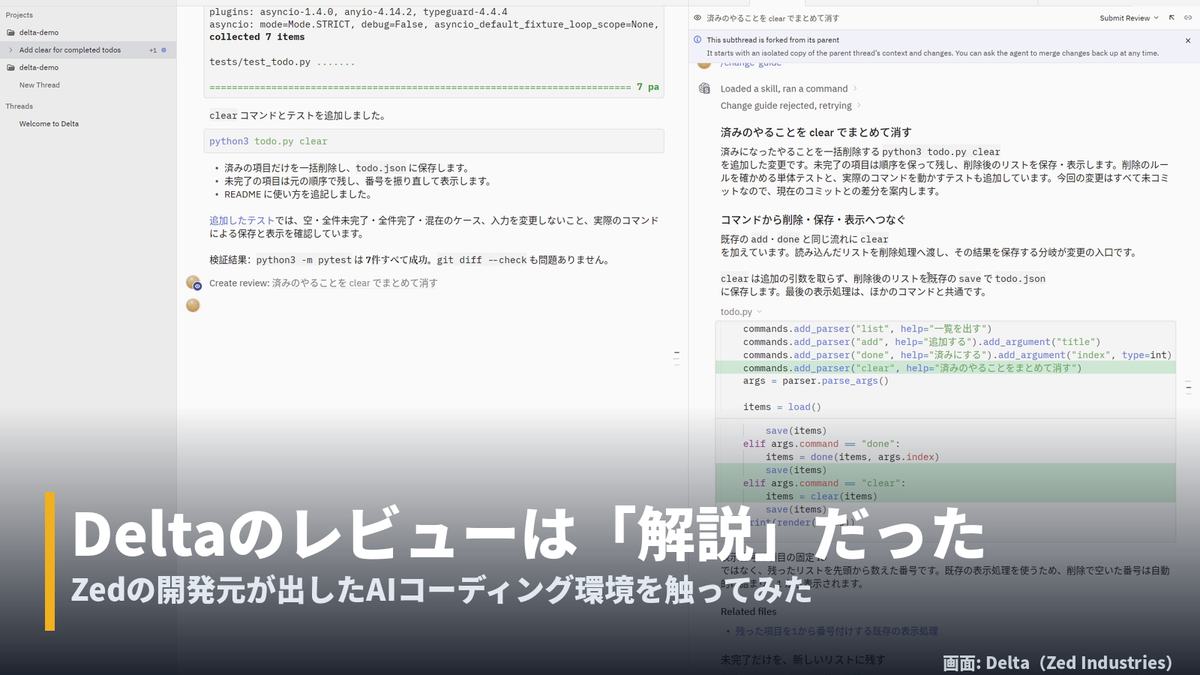
Task: Open the 追加したテスト link
Action: pos(241,220)
